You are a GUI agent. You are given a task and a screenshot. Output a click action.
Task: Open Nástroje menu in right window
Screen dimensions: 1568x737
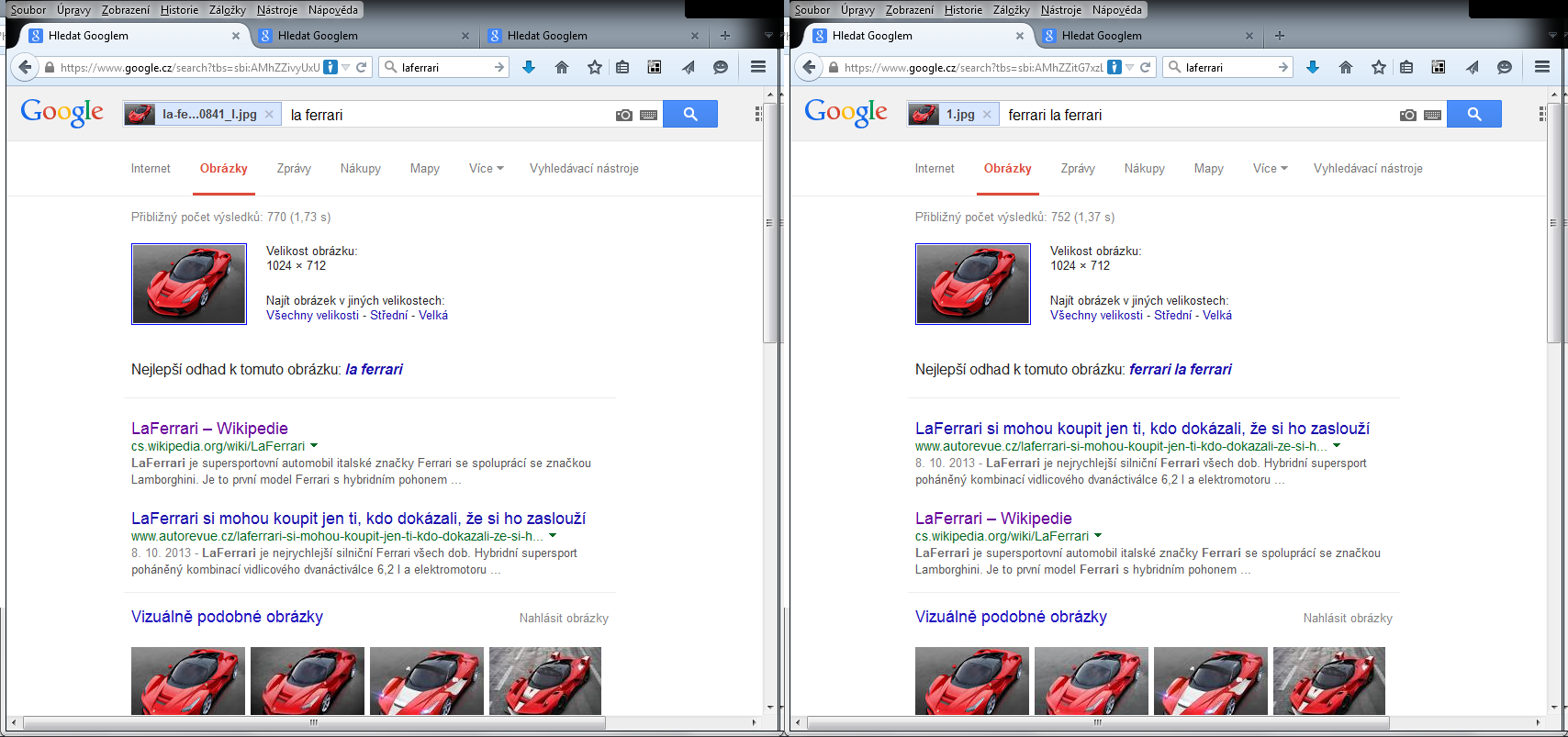pyautogui.click(x=1061, y=10)
